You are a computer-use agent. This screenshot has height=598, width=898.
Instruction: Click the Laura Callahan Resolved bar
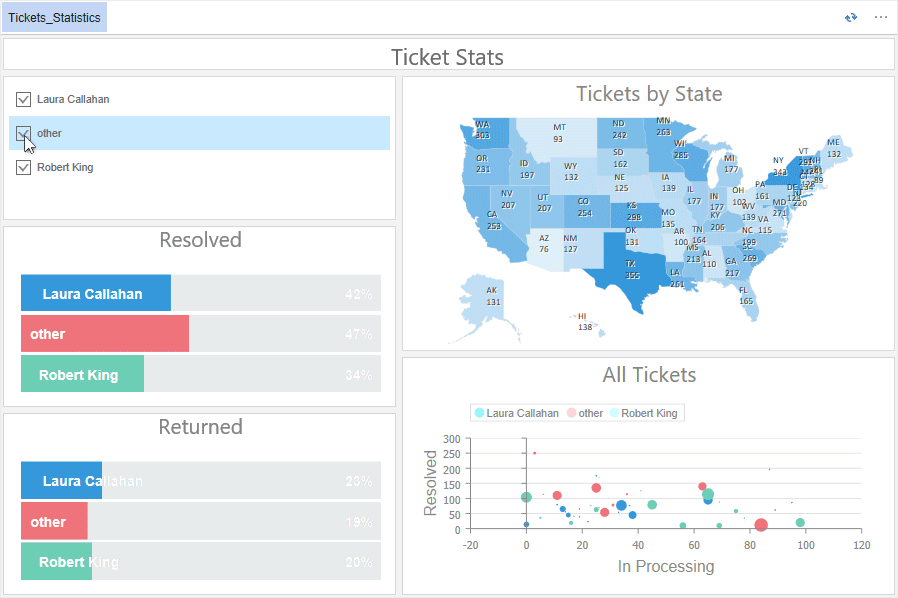coord(96,293)
